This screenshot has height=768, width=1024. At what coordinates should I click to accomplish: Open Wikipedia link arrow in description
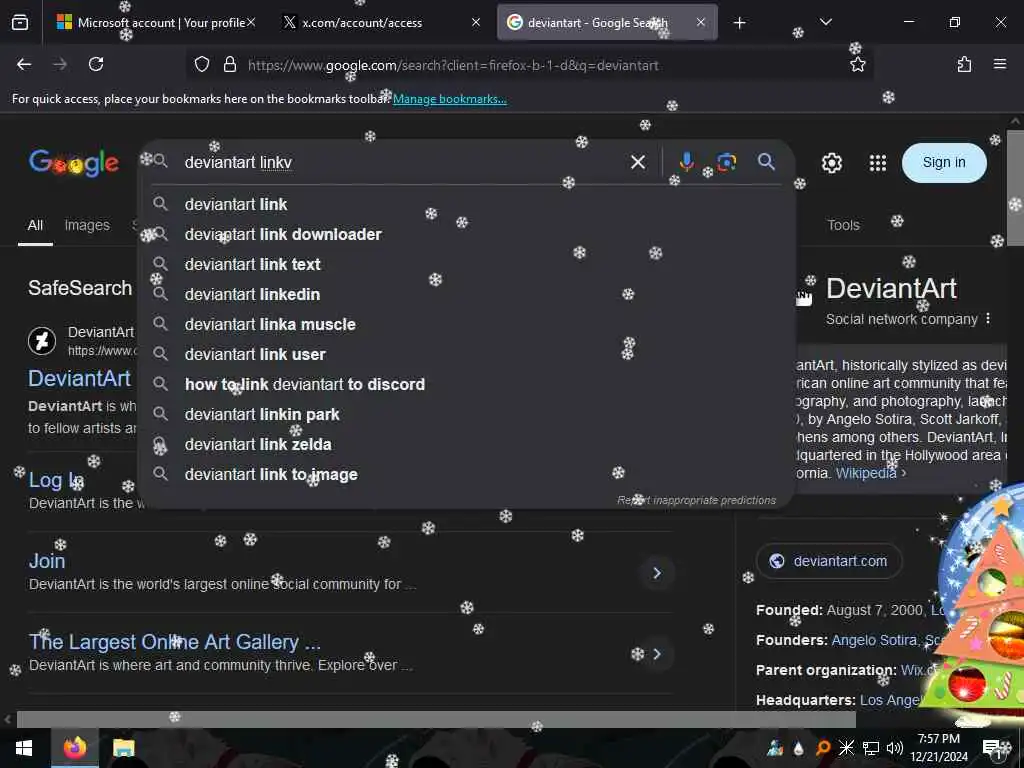click(x=904, y=473)
